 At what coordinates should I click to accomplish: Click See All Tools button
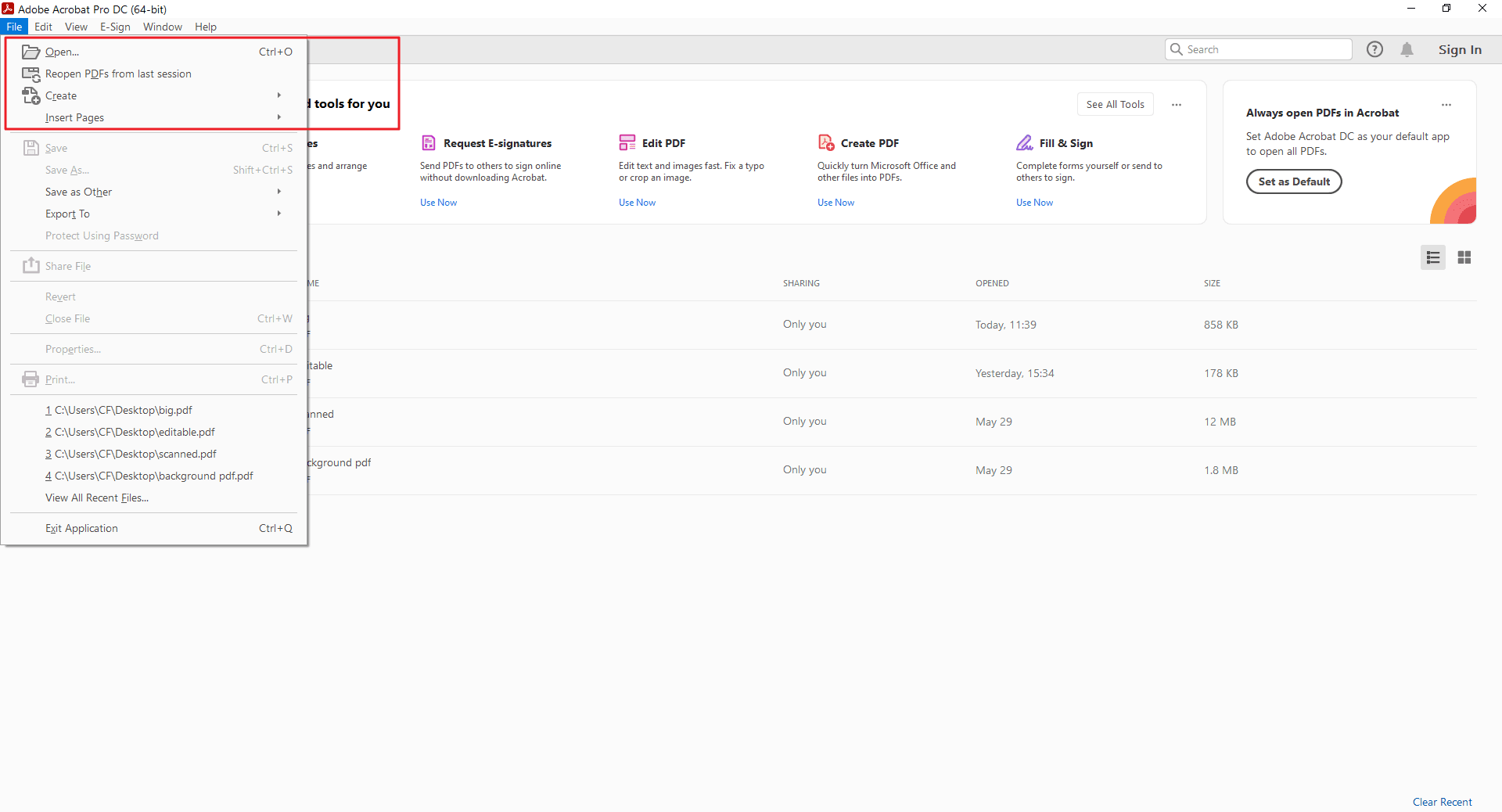1115,104
